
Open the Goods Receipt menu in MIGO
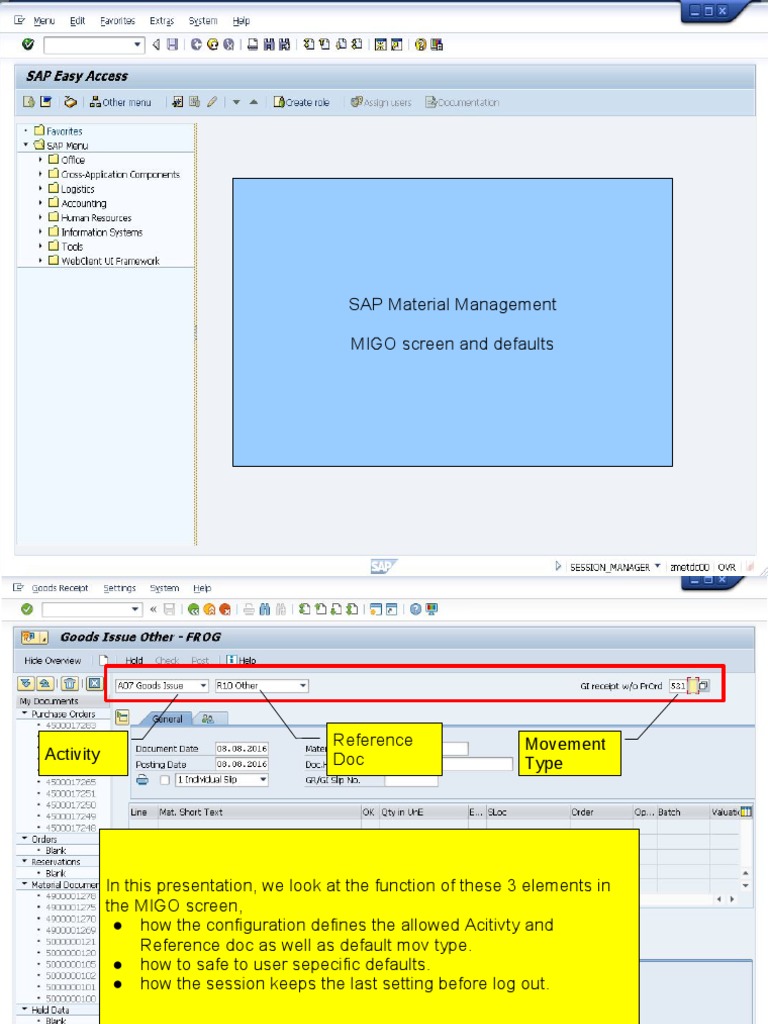(x=59, y=588)
